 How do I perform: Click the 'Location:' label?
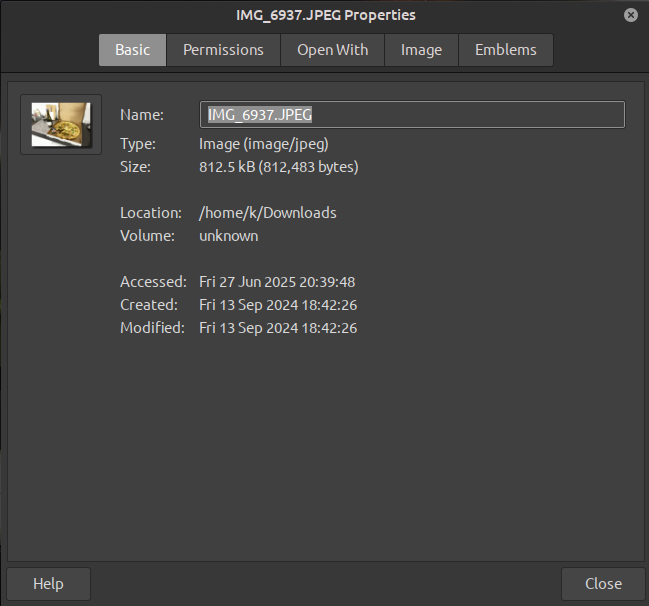[150, 213]
